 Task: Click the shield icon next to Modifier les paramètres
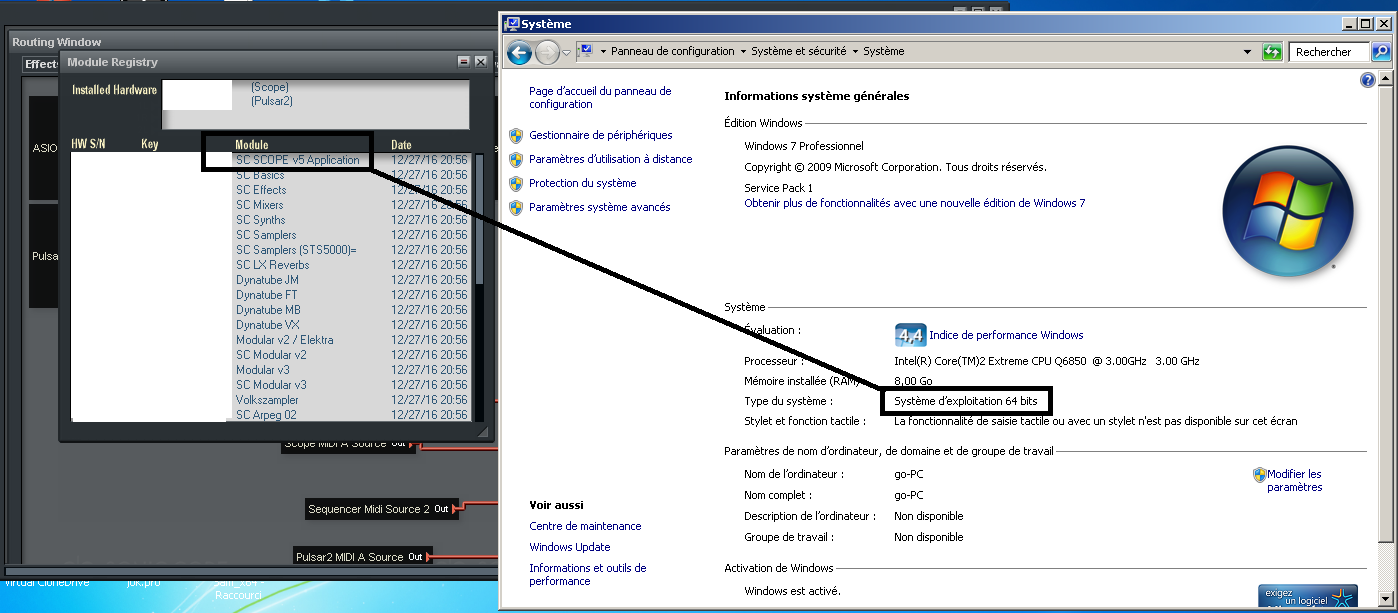pos(1260,475)
